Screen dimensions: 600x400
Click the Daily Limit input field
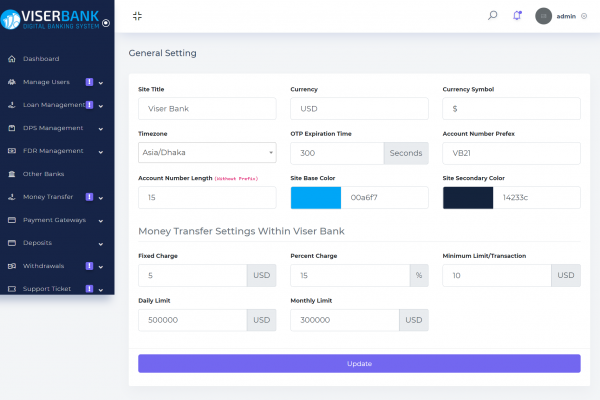(x=192, y=320)
